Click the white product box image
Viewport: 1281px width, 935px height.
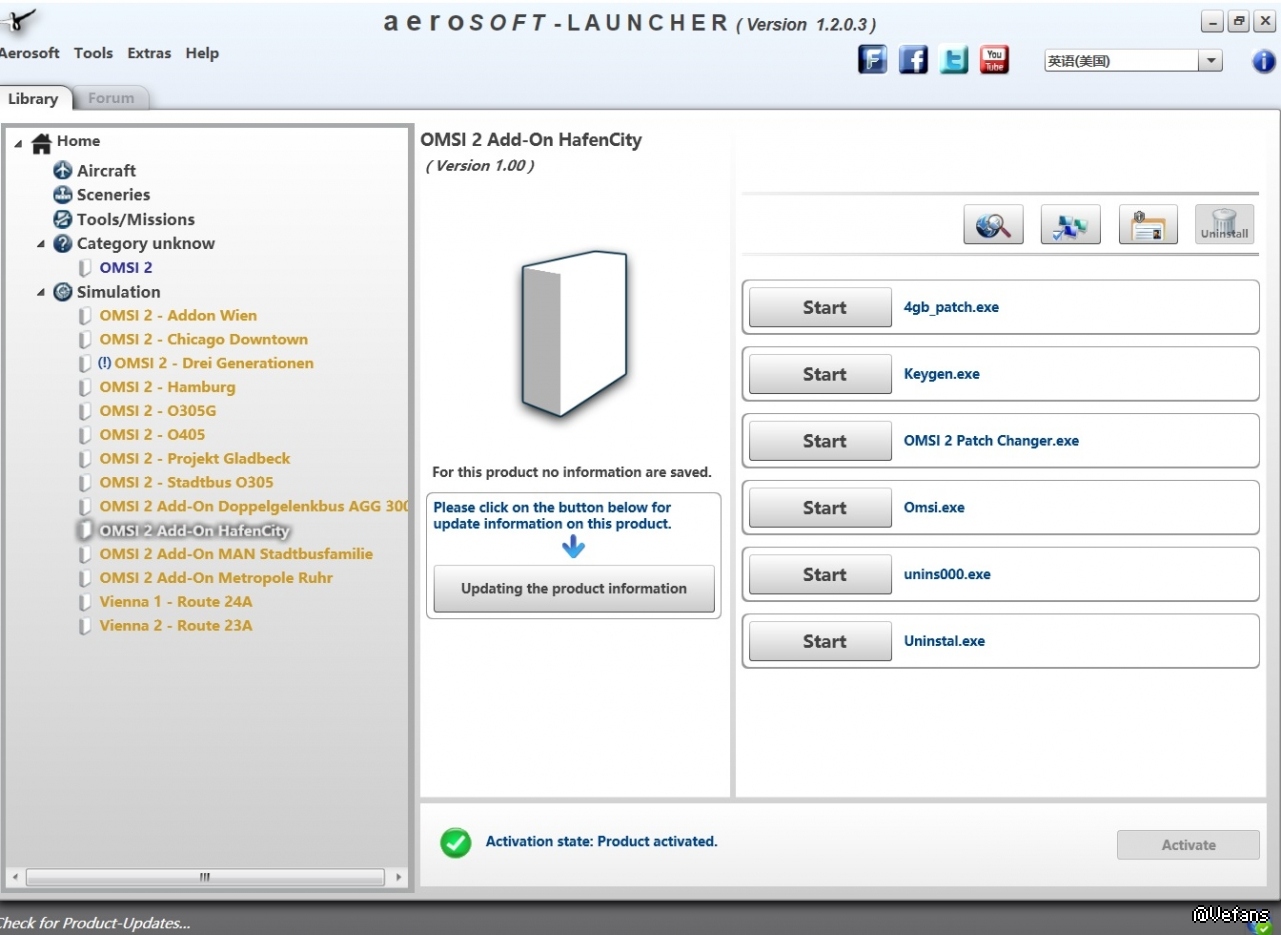click(574, 333)
